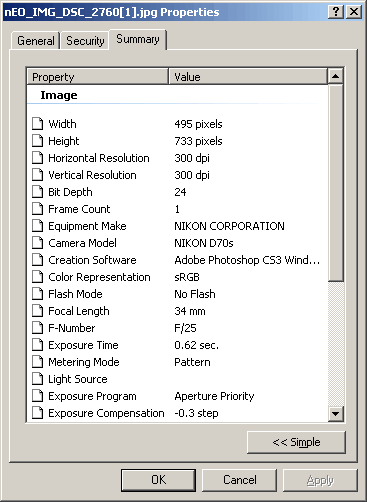This screenshot has width=367, height=502.
Task: Select the Summary tab
Action: tap(138, 39)
